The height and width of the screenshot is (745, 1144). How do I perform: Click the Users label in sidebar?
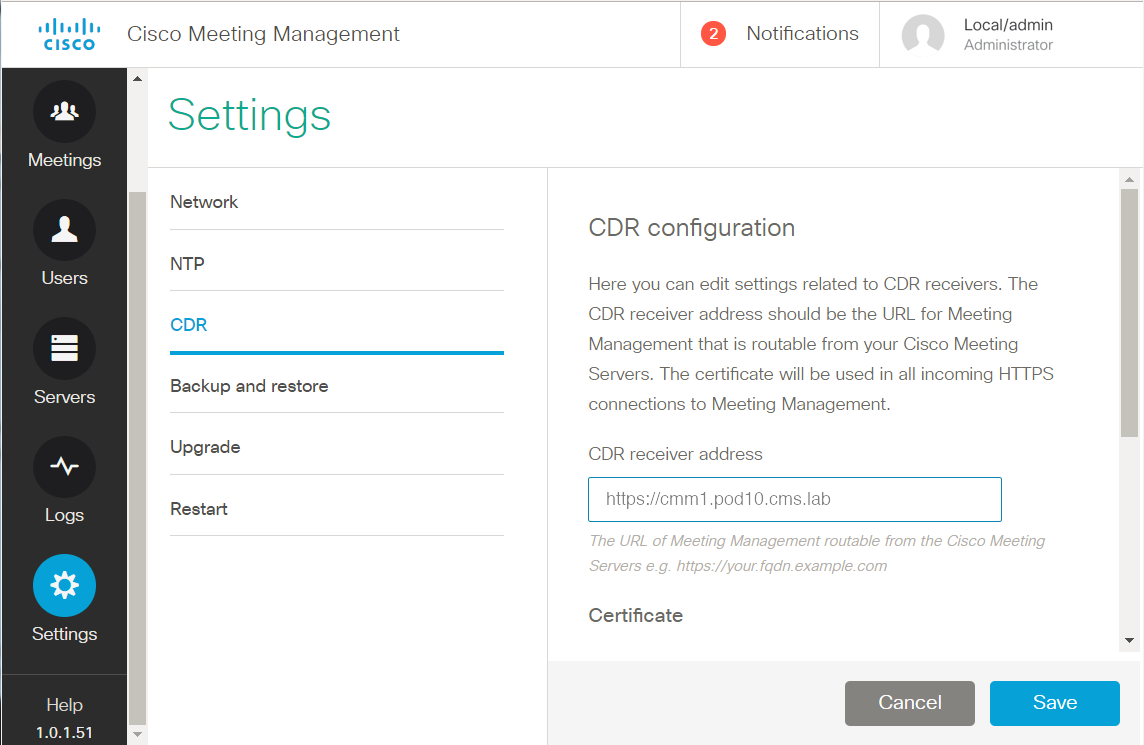point(64,278)
